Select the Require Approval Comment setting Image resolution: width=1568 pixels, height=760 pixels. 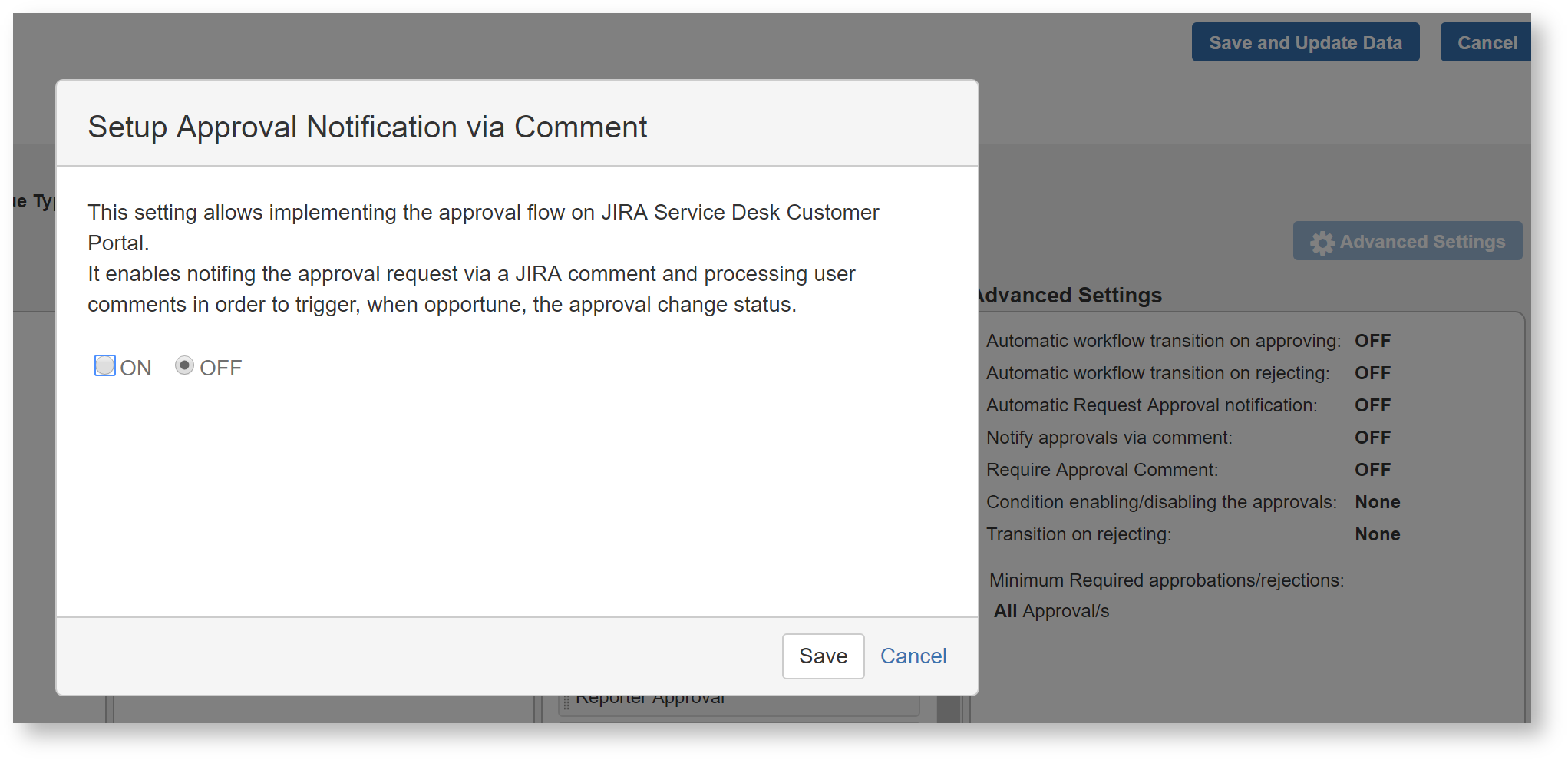coord(1102,470)
